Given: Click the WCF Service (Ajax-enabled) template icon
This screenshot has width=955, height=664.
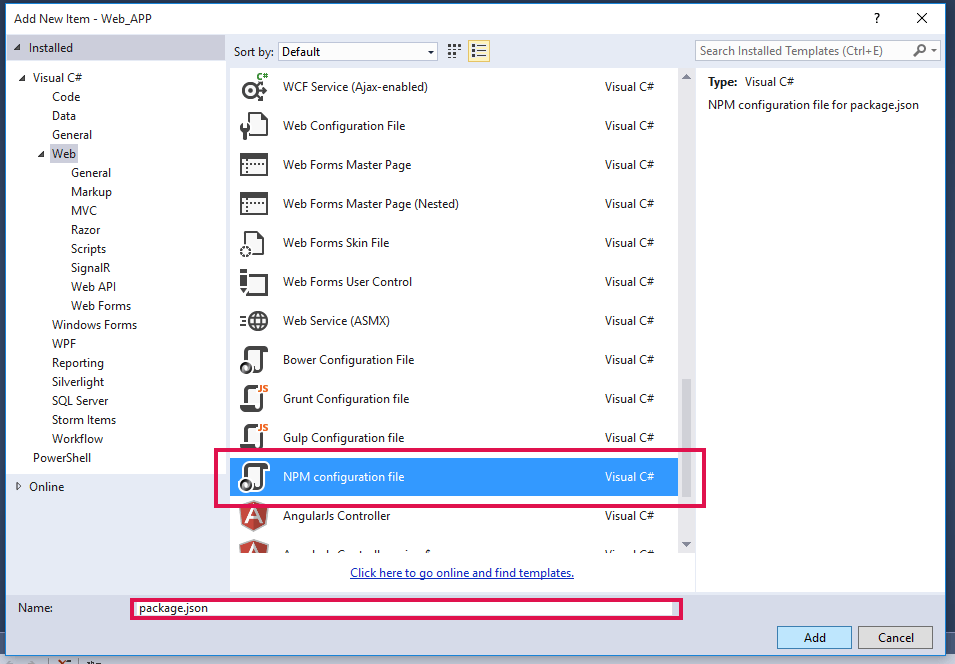Looking at the screenshot, I should (x=254, y=87).
